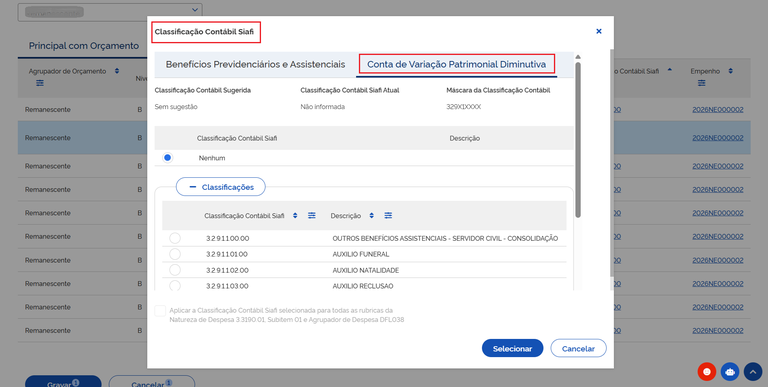The image size is (768, 387).
Task: Open first 2026NE000002 Empenho link
Action: pos(718,110)
